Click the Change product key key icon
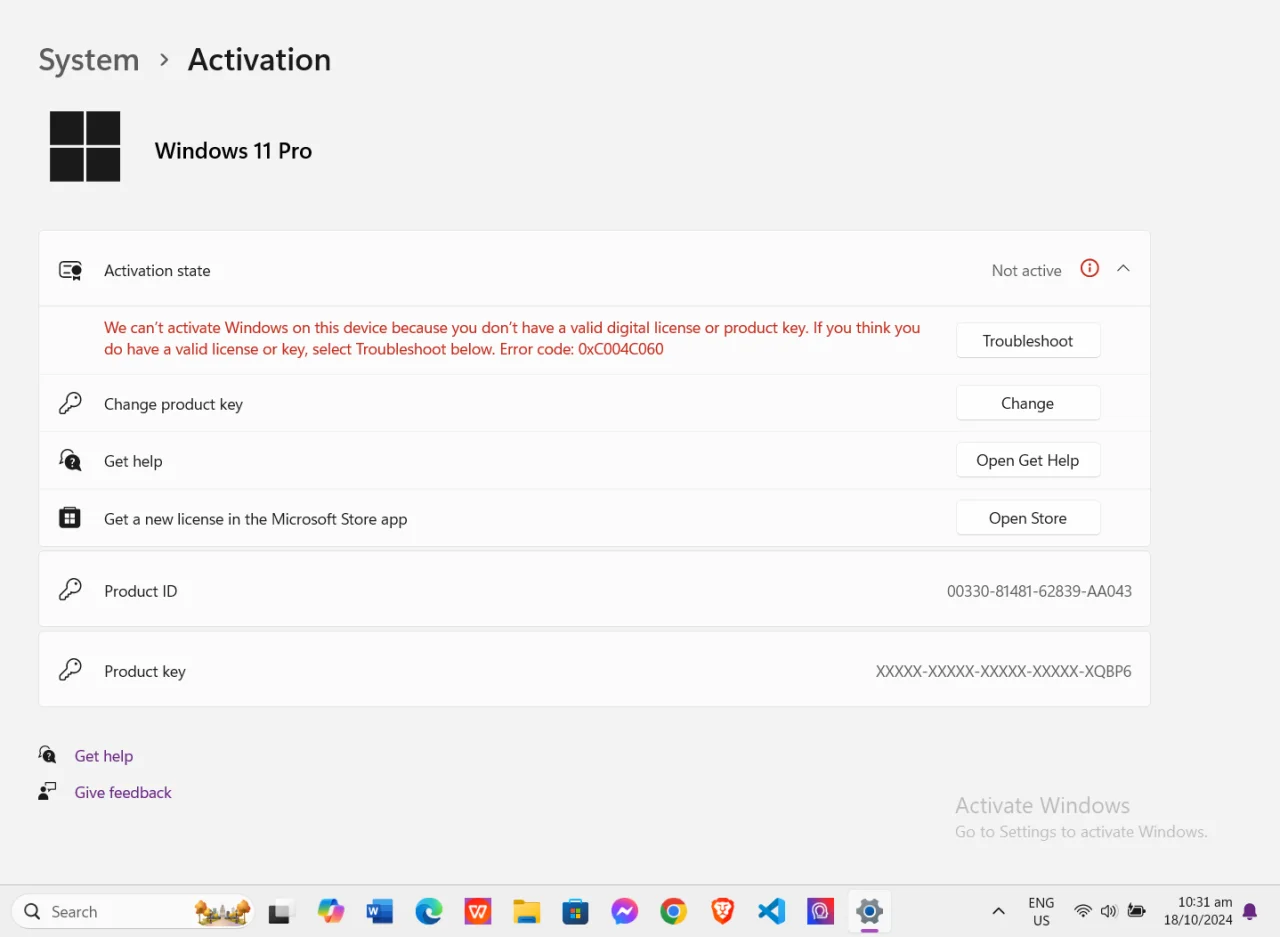Image resolution: width=1280 pixels, height=937 pixels. coord(70,404)
